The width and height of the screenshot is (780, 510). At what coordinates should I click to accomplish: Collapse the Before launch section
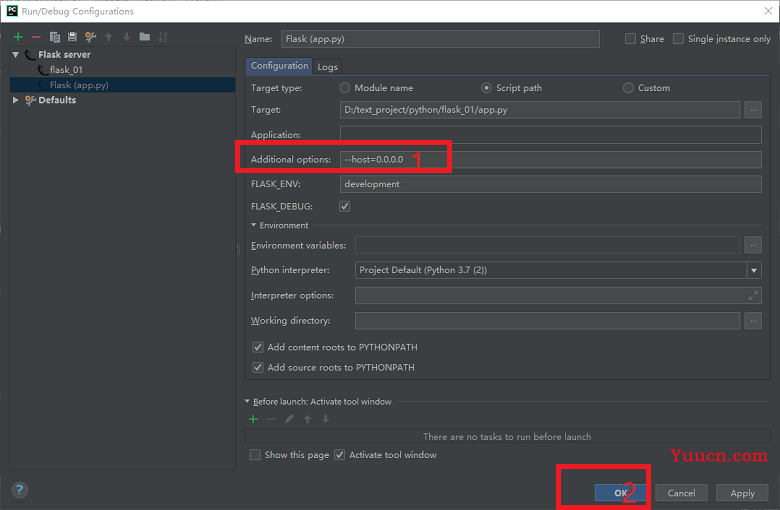pos(247,401)
